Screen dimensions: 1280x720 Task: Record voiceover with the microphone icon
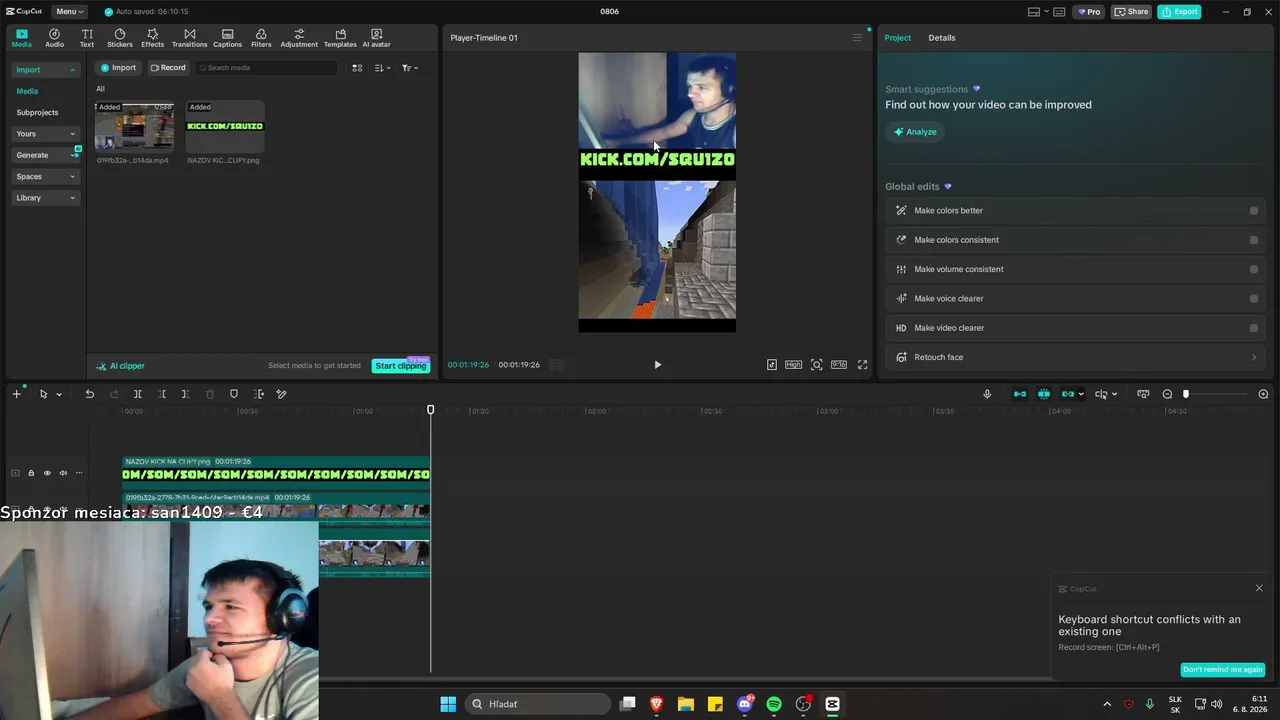[x=987, y=394]
